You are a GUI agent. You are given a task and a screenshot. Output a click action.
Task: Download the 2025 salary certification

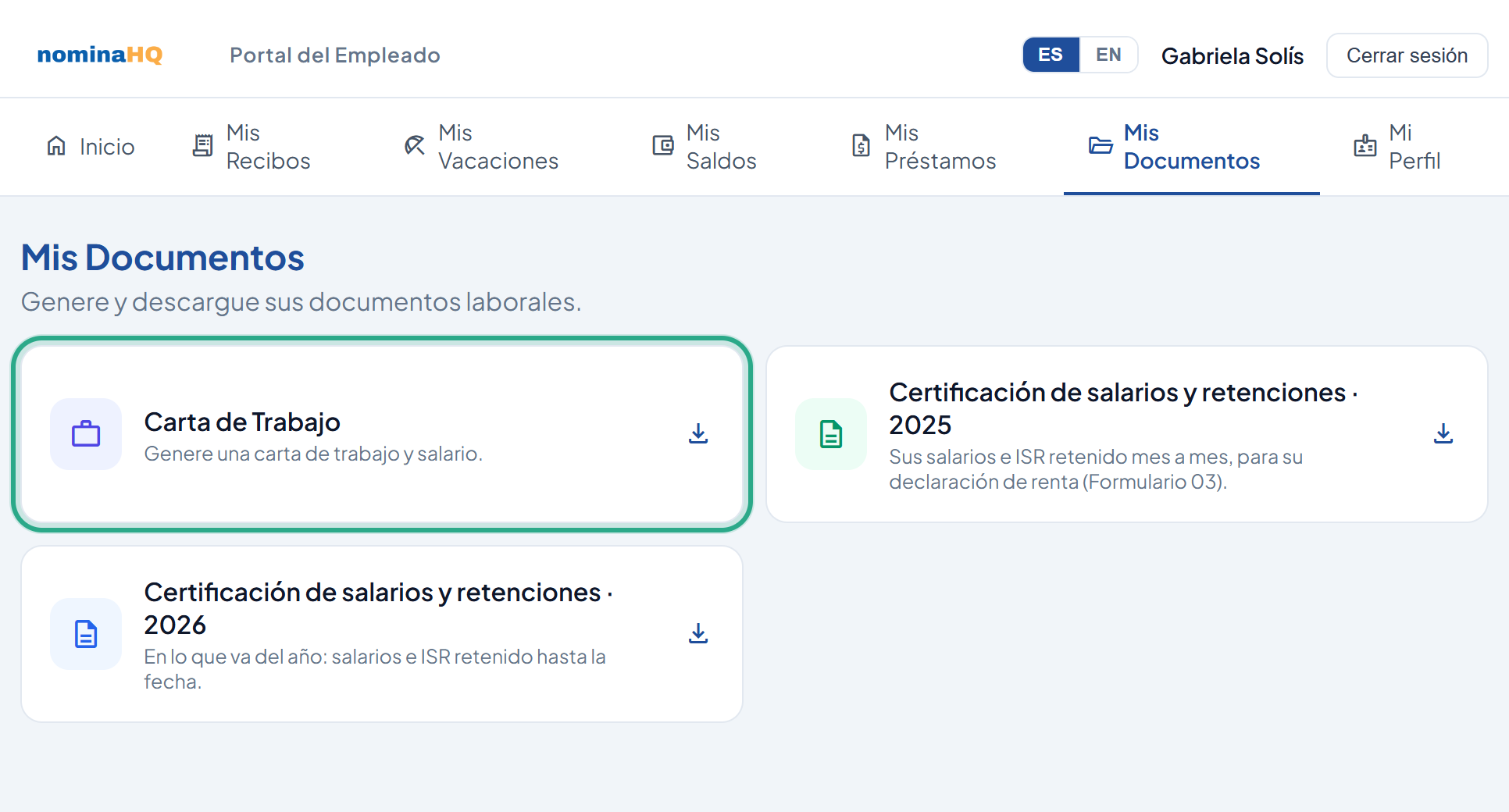click(x=1443, y=434)
